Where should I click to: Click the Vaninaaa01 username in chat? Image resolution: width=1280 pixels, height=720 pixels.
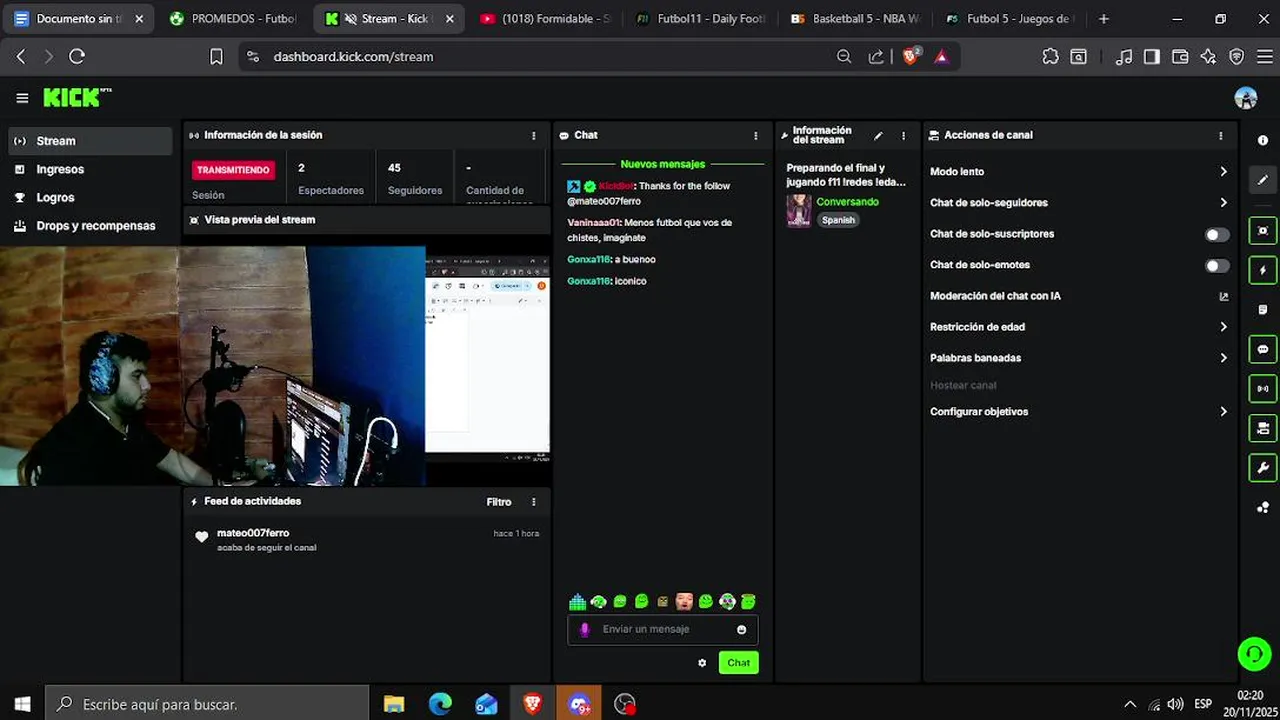coord(593,223)
